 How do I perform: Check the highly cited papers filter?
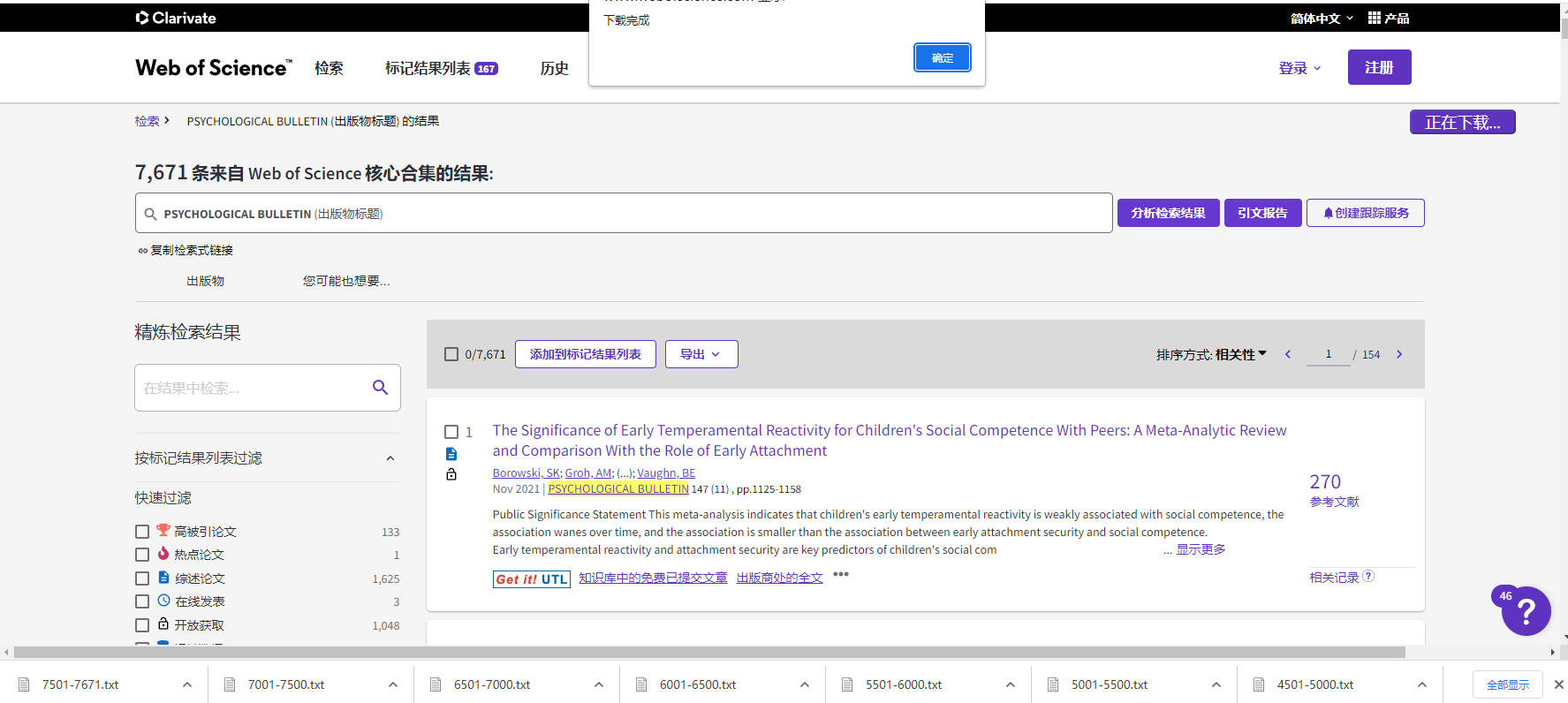142,532
